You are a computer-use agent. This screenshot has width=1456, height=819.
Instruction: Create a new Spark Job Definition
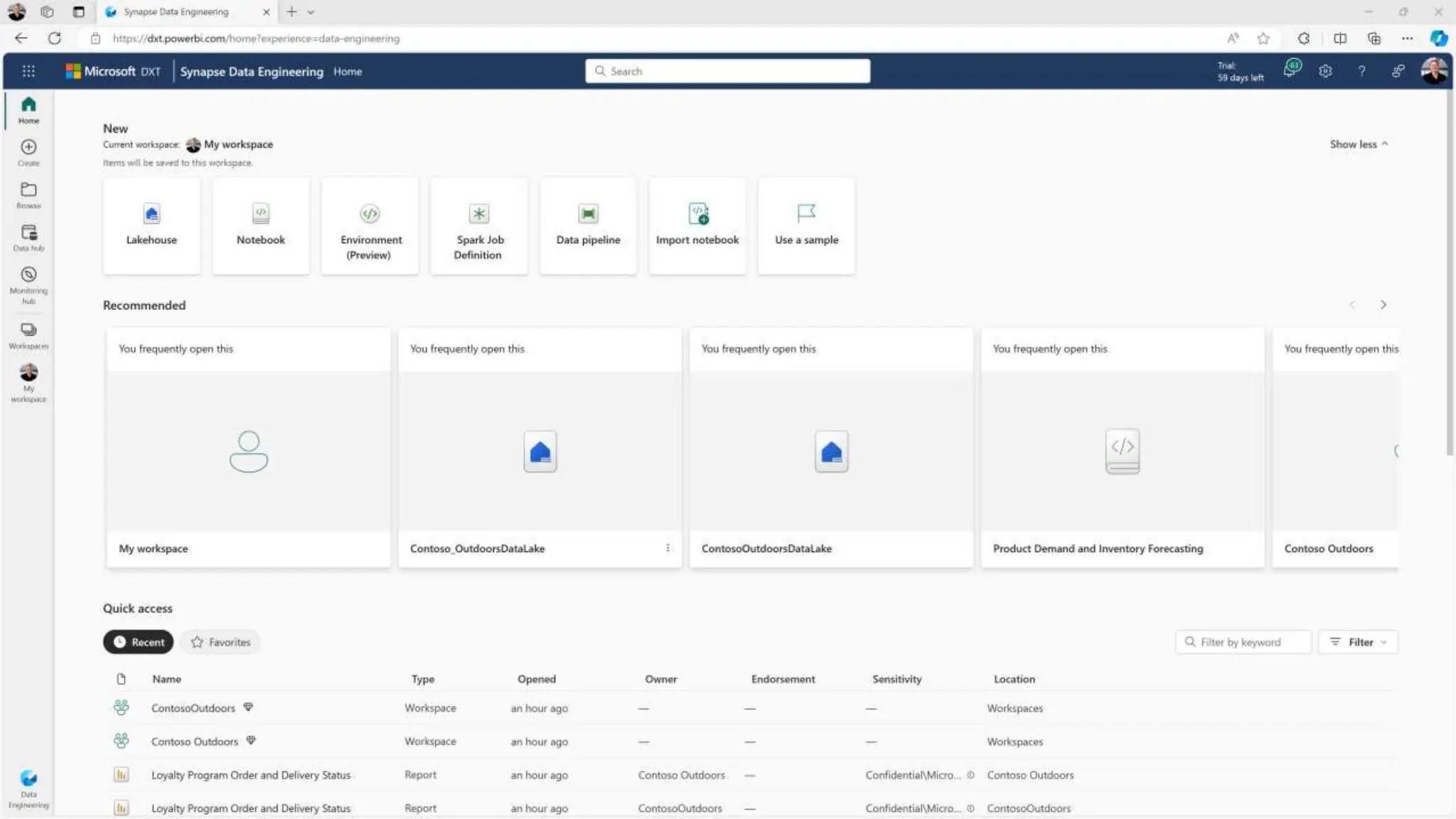point(478,225)
